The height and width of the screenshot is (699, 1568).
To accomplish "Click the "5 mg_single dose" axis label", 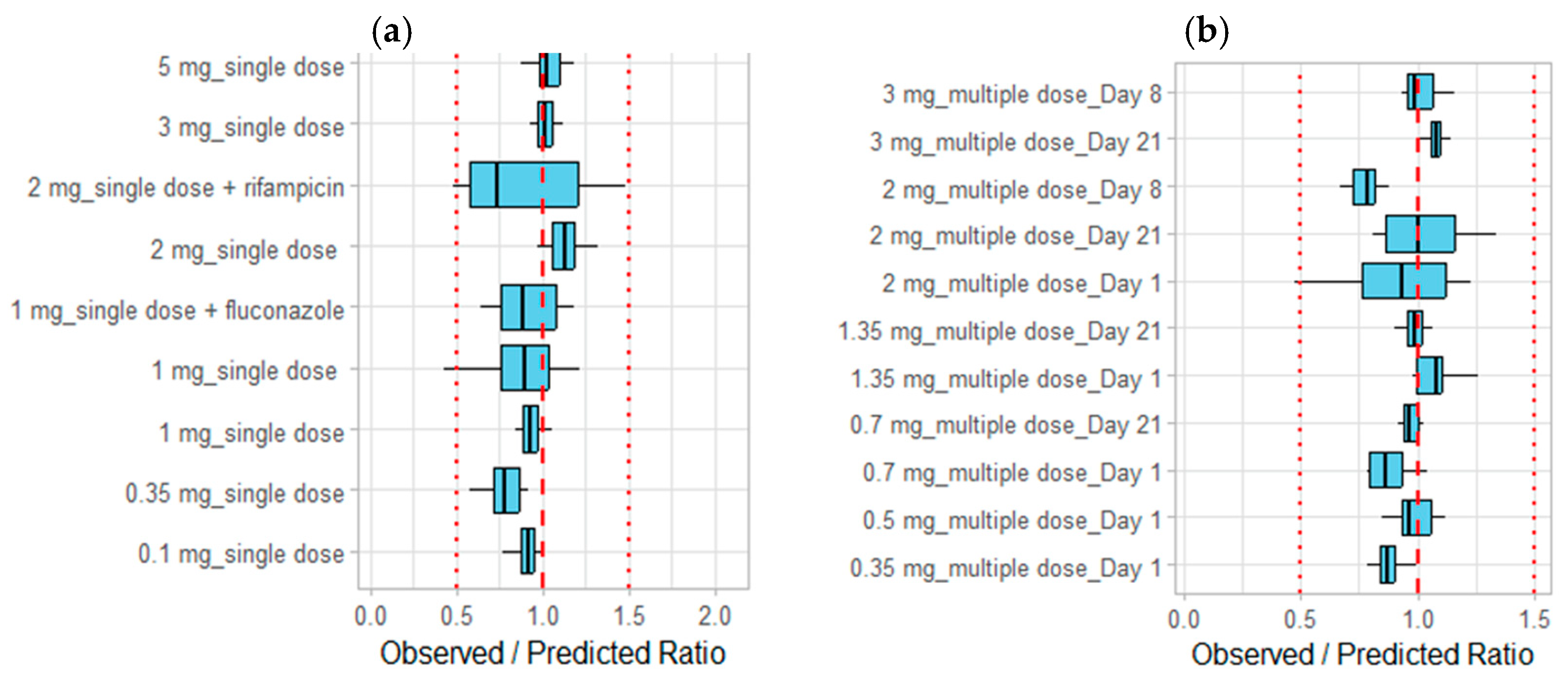I will point(251,67).
